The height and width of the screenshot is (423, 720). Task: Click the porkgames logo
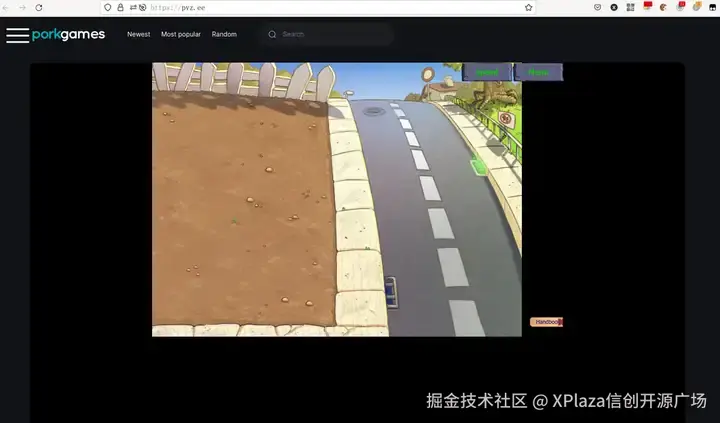(x=68, y=34)
